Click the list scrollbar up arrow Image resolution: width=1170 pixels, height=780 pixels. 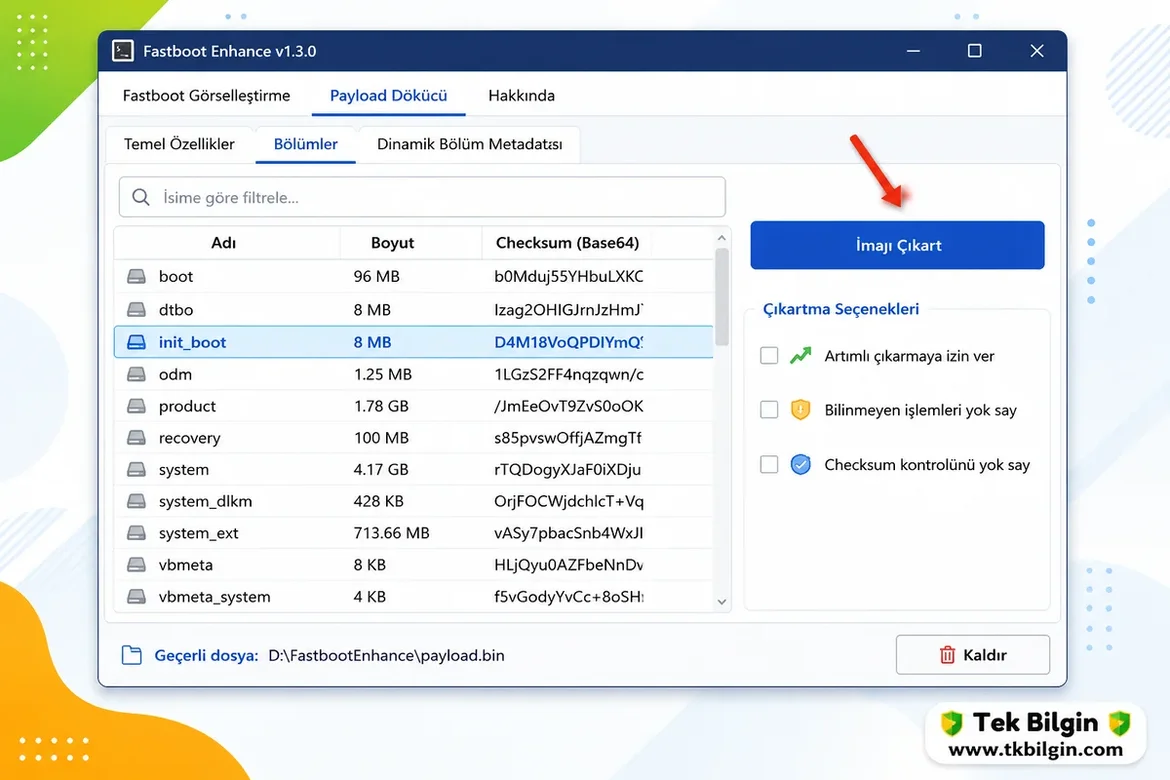click(722, 237)
